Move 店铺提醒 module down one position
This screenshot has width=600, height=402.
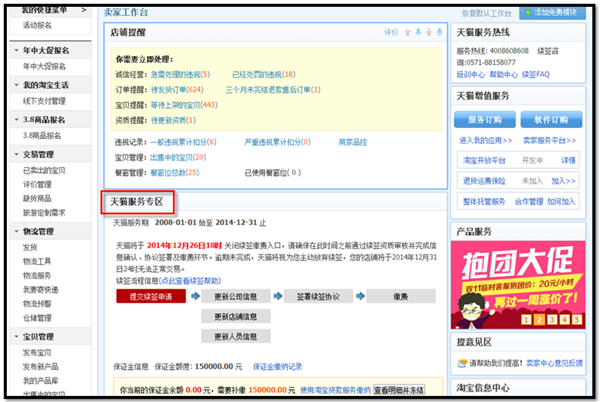click(x=418, y=33)
